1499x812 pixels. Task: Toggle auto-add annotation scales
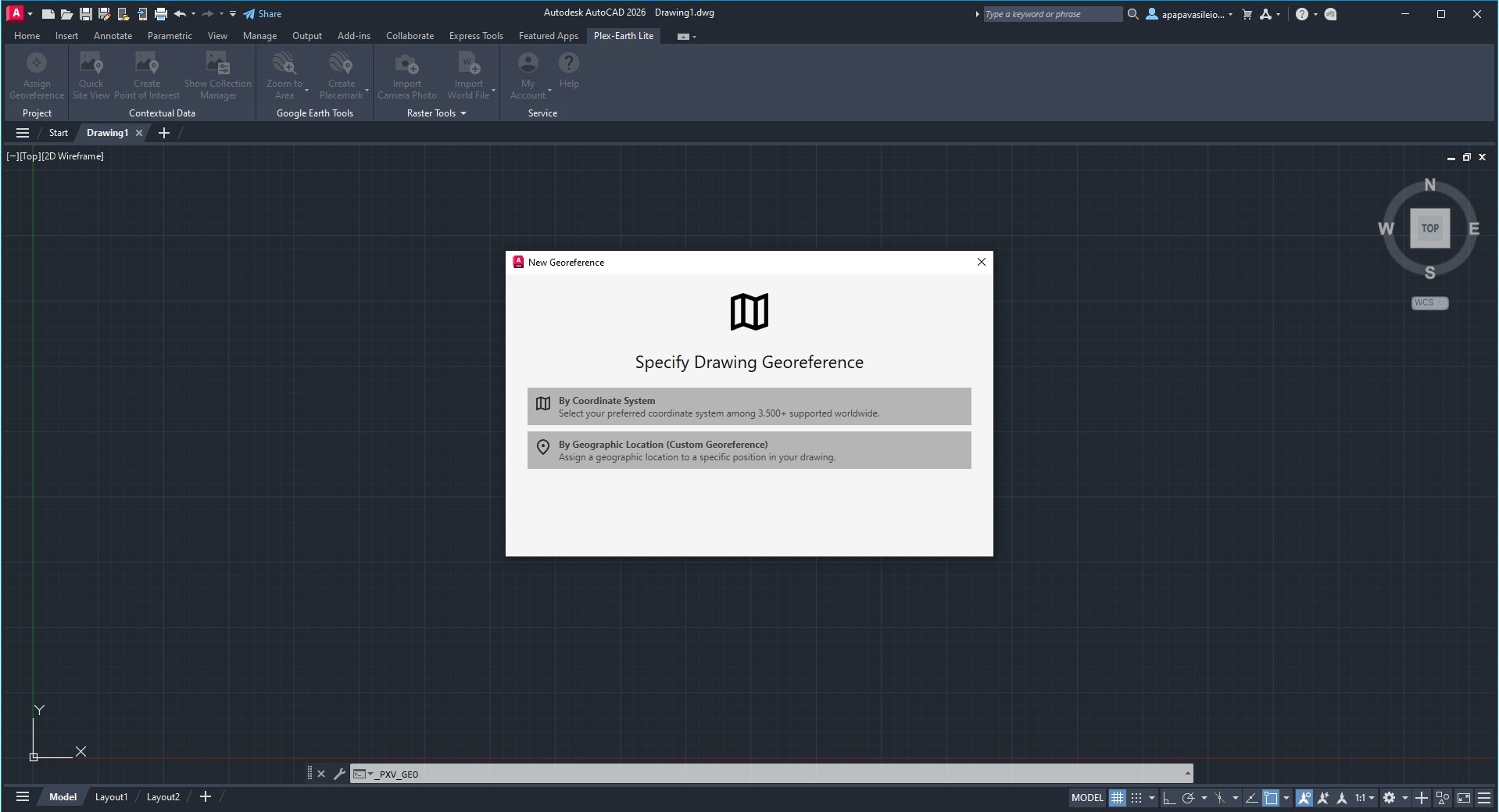pyautogui.click(x=1323, y=798)
